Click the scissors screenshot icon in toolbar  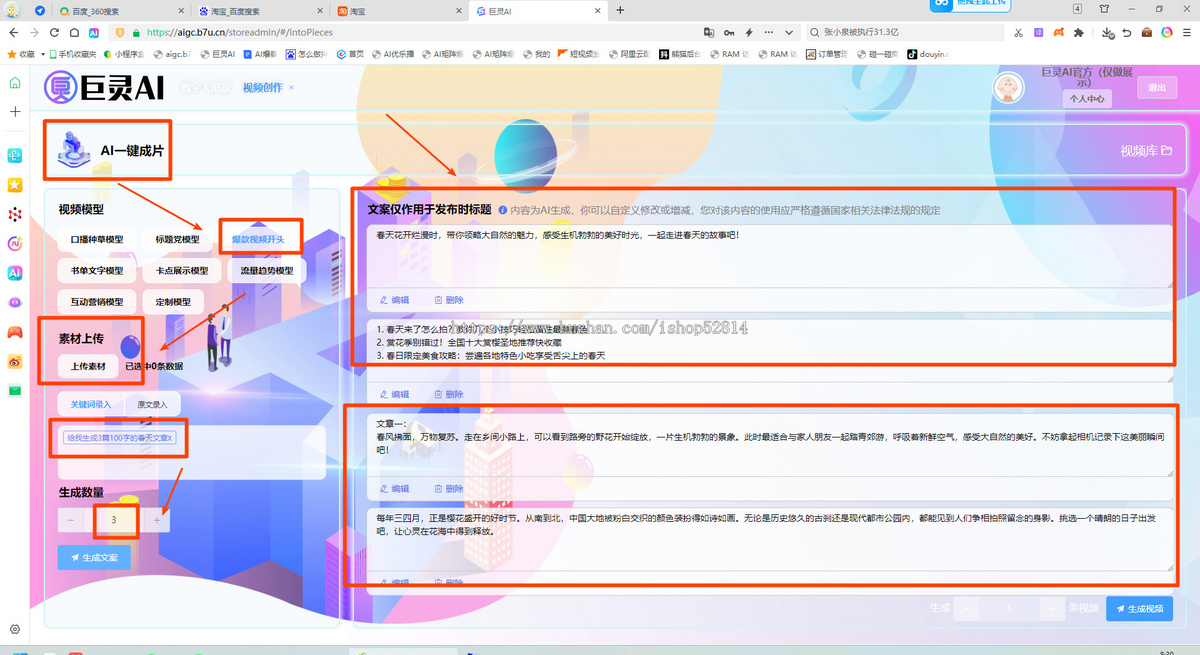1018,32
